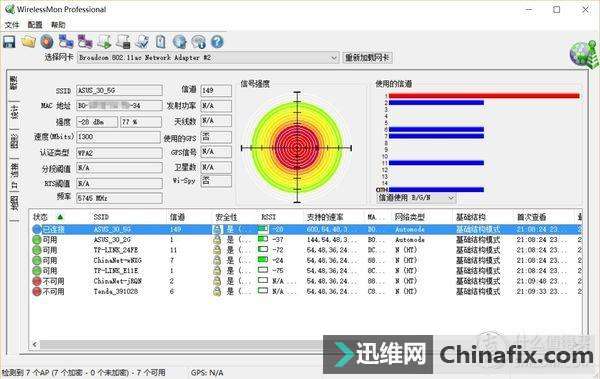Click signal icon in TP-LINK_24FE row

click(263, 250)
